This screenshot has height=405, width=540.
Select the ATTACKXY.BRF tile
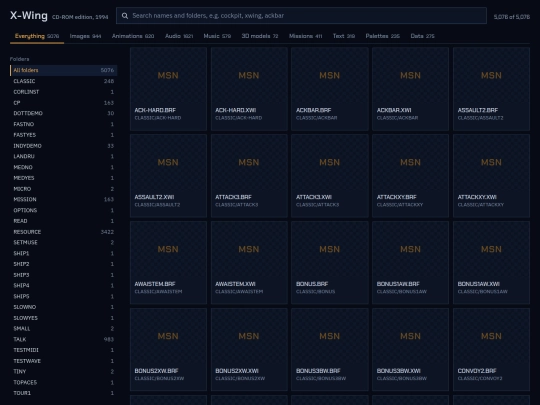tap(410, 176)
